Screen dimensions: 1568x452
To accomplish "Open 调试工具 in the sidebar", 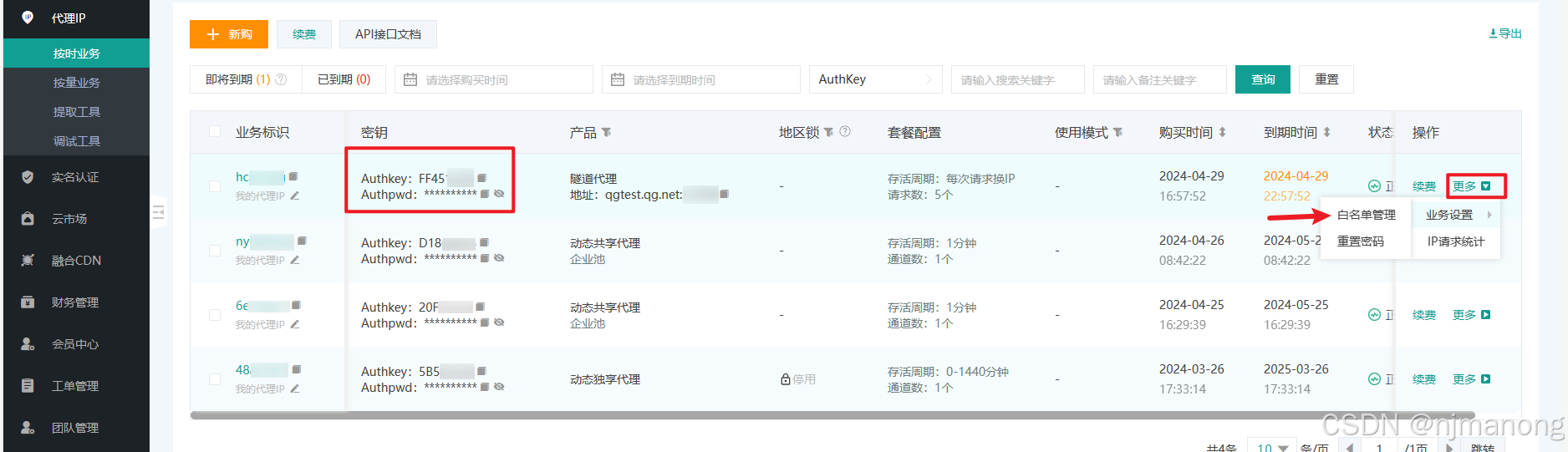I will pyautogui.click(x=77, y=141).
